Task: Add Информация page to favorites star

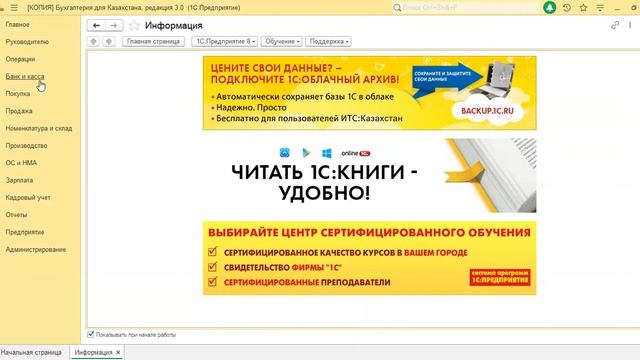Action: pyautogui.click(x=134, y=26)
